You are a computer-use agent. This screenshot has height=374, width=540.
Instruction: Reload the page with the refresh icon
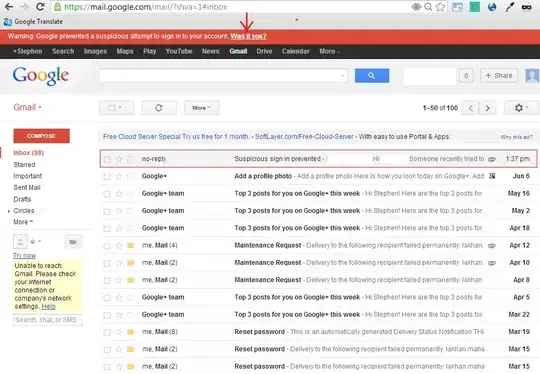click(40, 7)
